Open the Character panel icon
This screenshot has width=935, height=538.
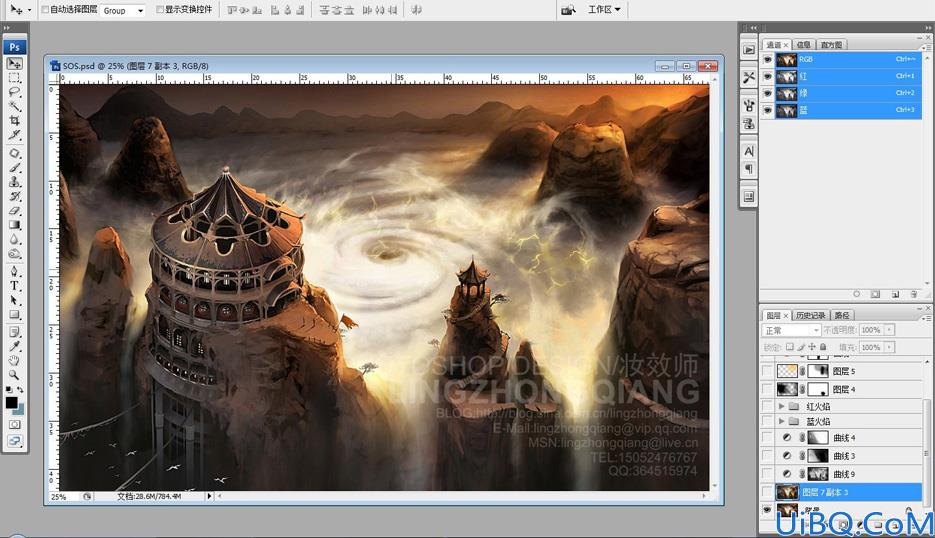[x=749, y=151]
